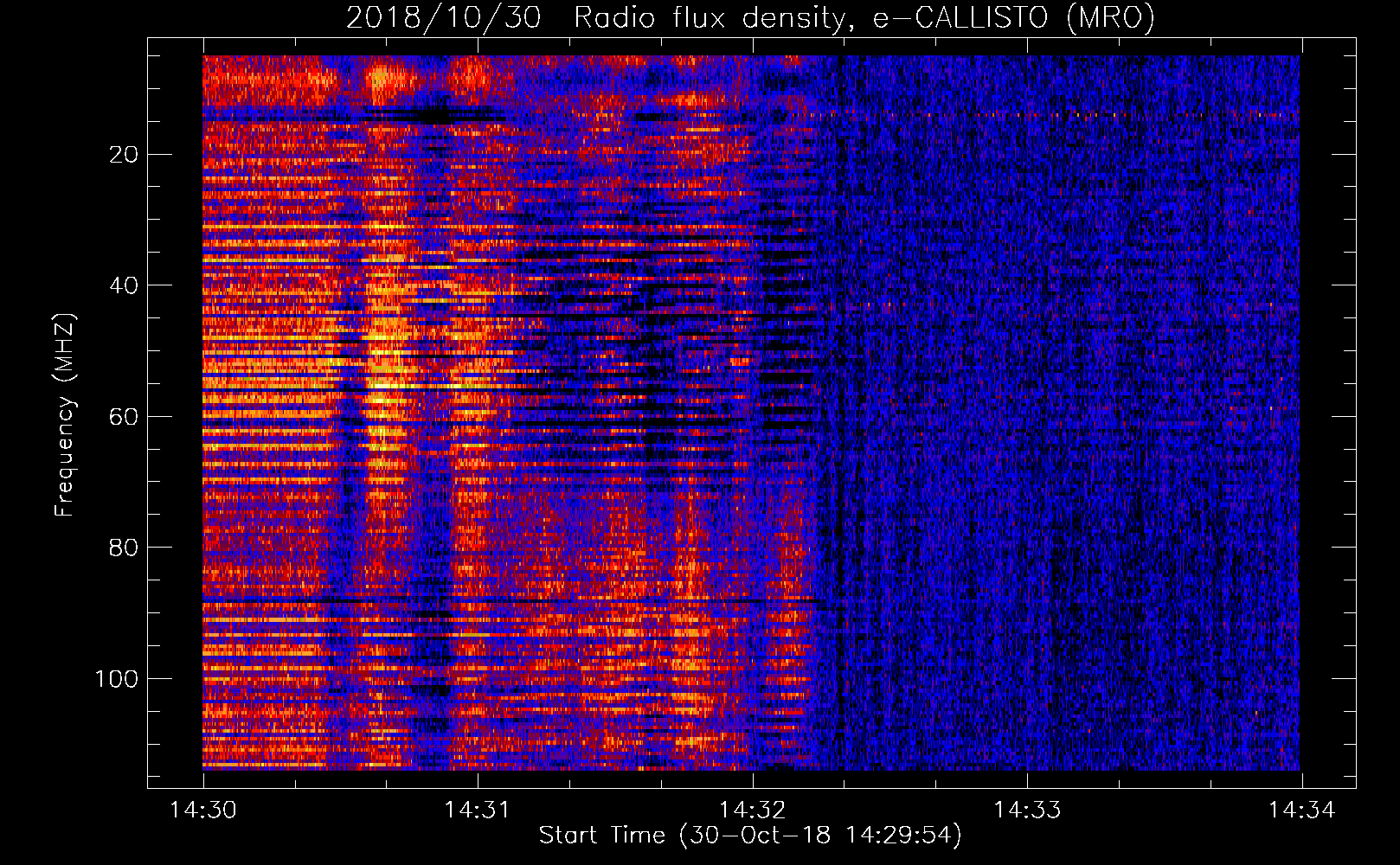
Task: Click the 60 frequency tick label
Action: click(x=125, y=417)
